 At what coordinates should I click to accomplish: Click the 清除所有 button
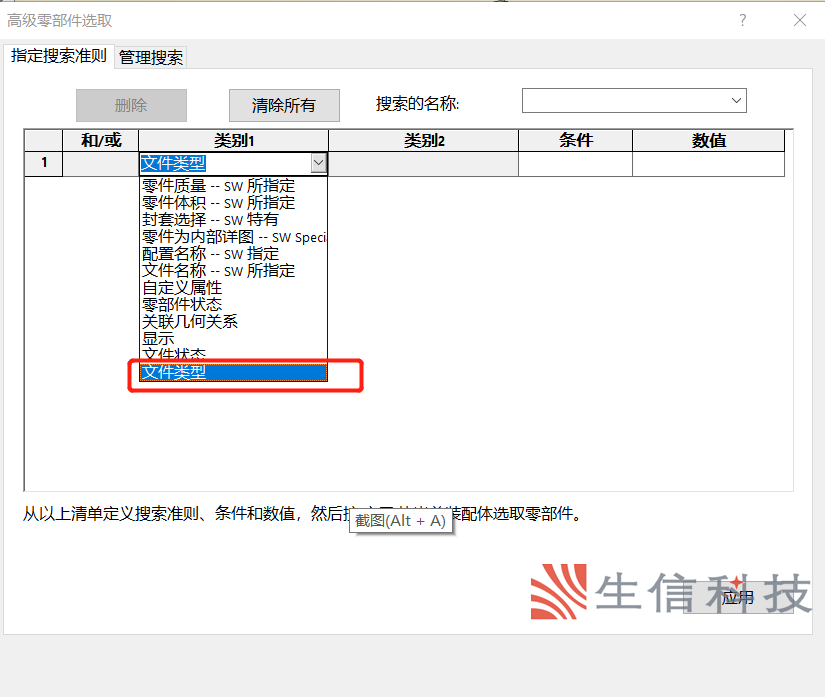[284, 105]
